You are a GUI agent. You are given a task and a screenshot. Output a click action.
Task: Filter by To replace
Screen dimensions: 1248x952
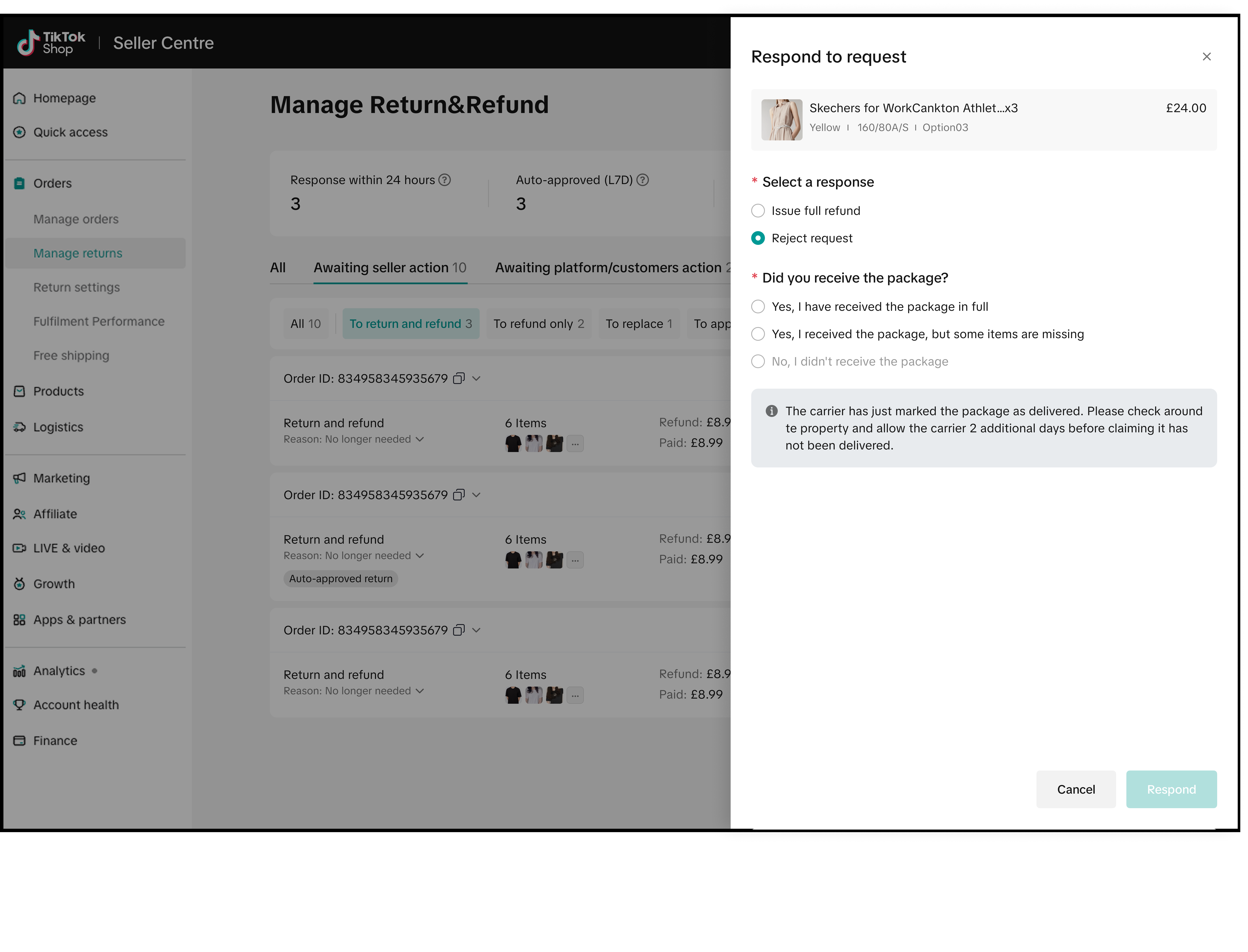639,324
